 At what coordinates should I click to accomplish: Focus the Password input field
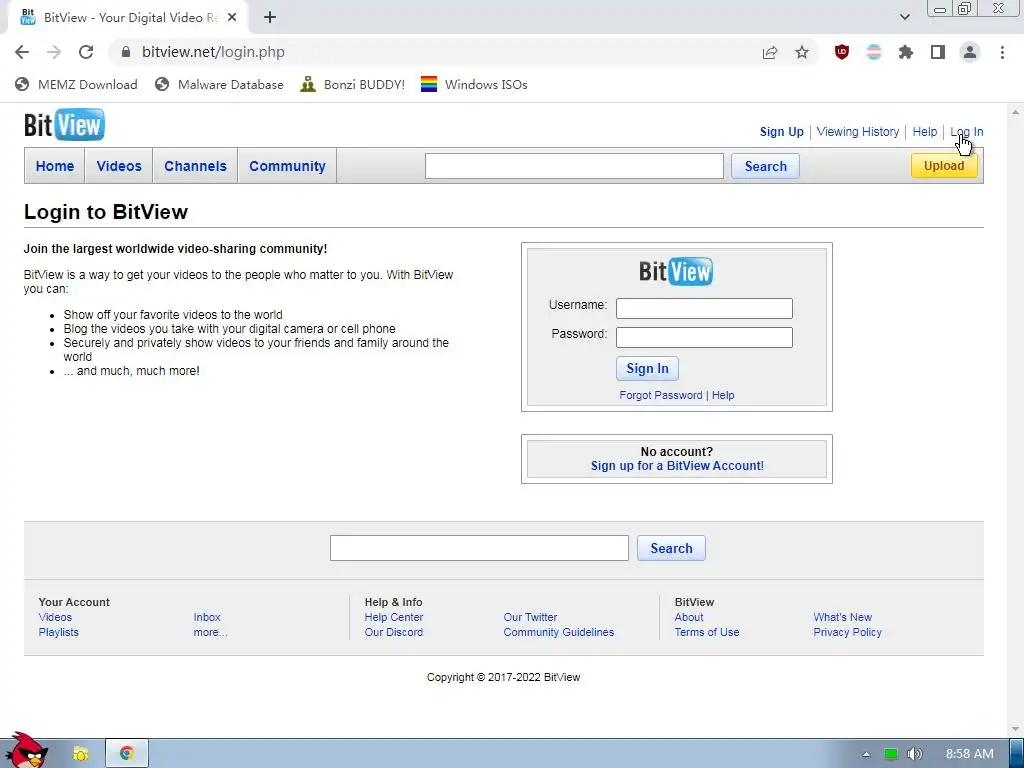[704, 337]
